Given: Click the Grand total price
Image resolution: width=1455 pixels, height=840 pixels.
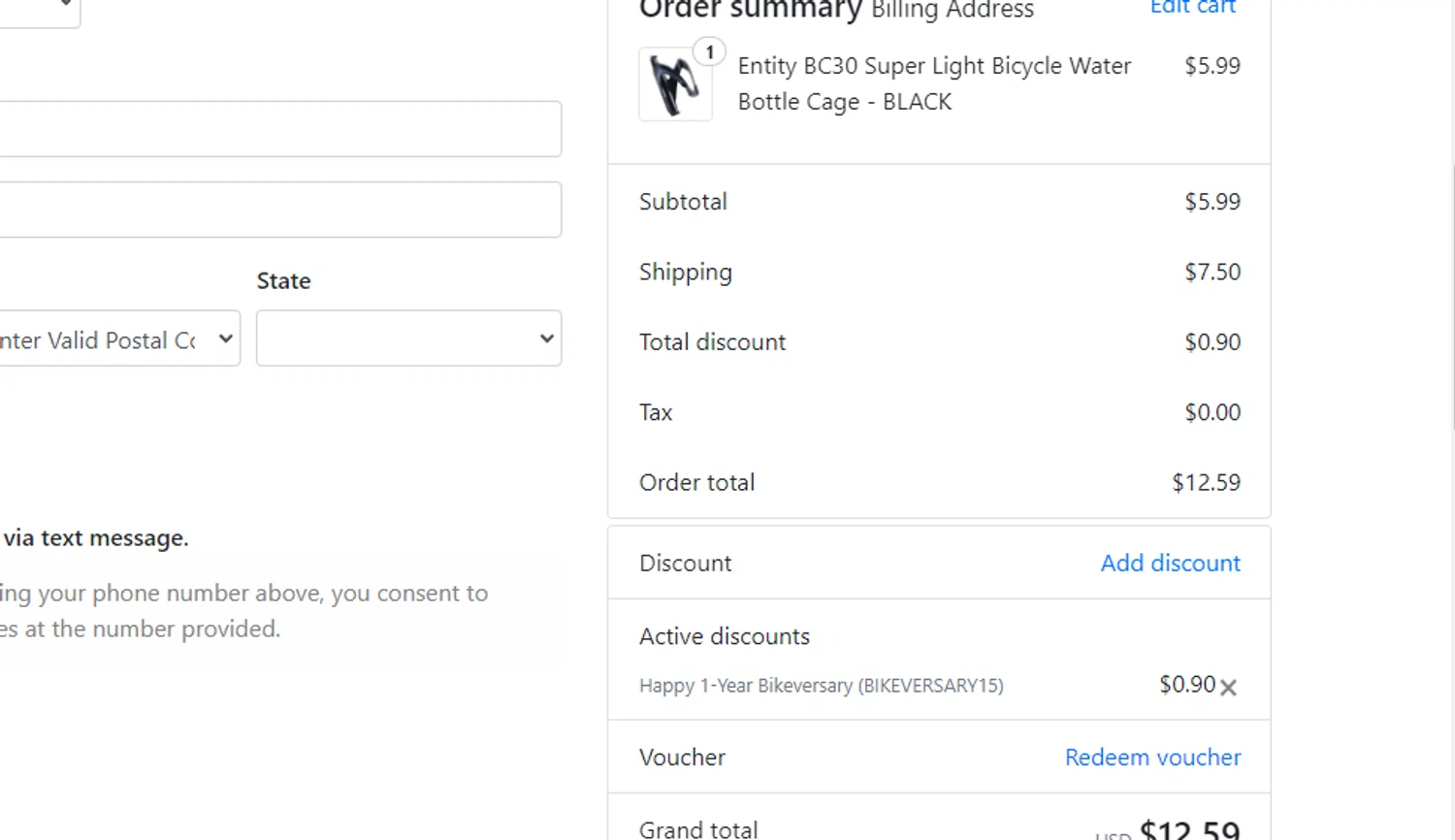Looking at the screenshot, I should tap(1189, 829).
